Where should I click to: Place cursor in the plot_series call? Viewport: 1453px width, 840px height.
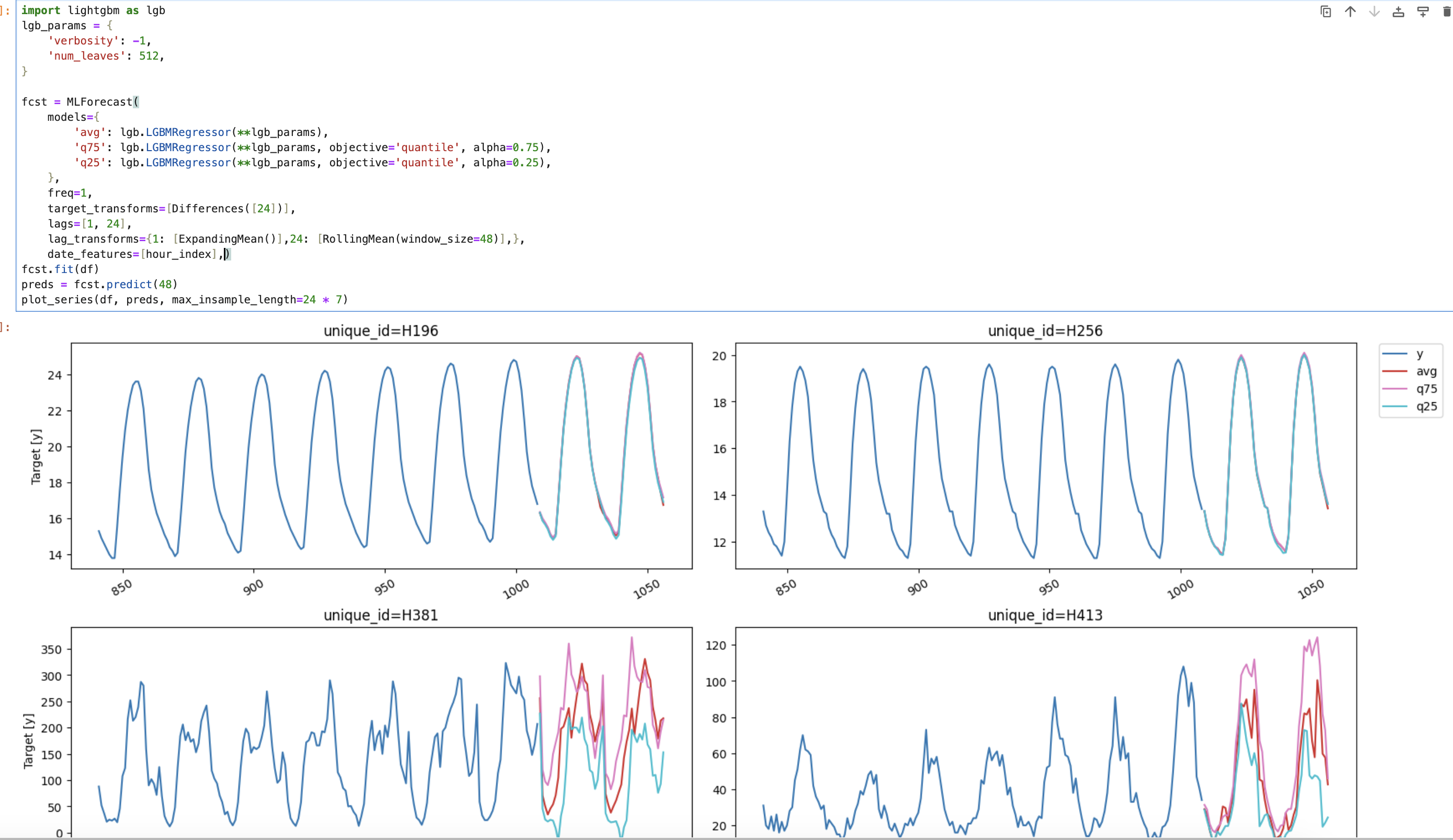(x=185, y=300)
